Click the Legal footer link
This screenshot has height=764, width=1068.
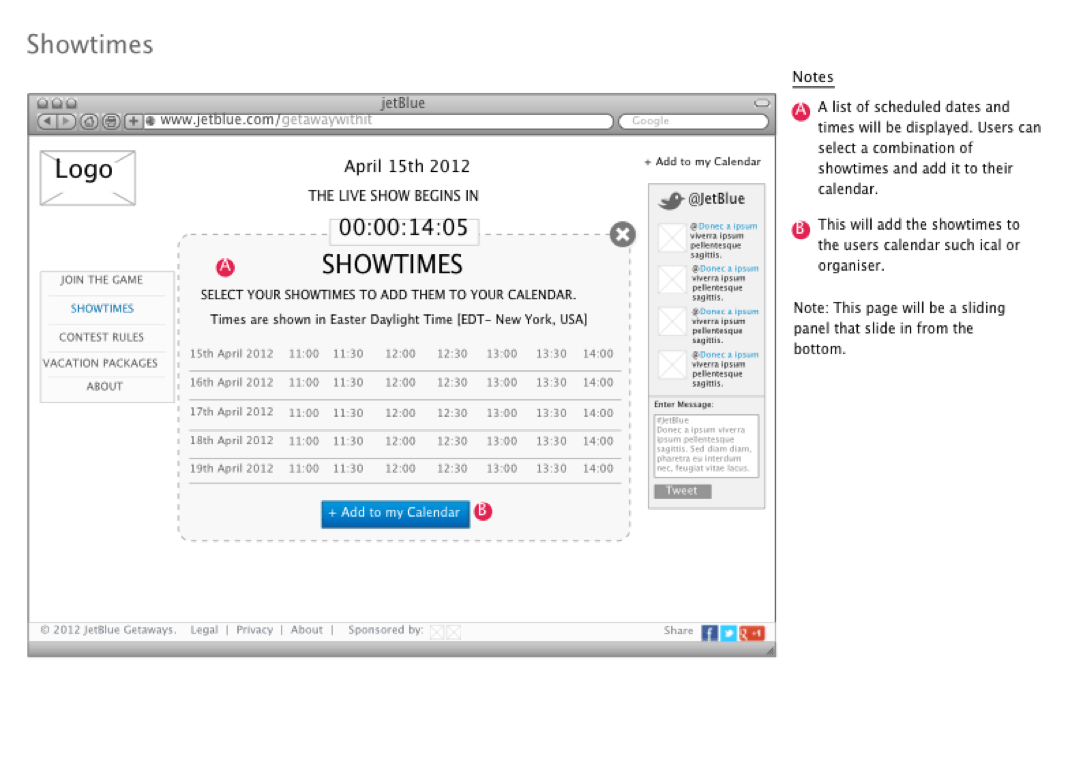(204, 630)
